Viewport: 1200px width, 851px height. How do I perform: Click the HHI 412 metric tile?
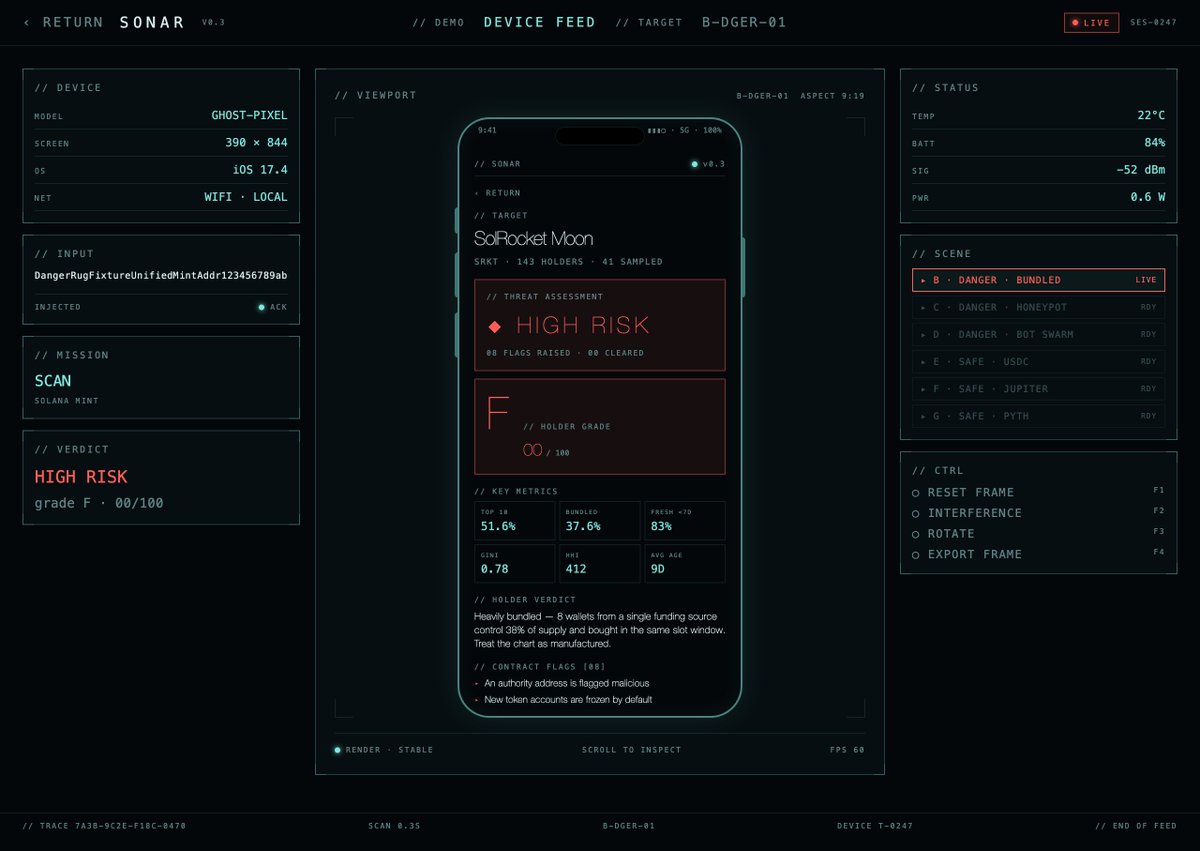click(599, 563)
